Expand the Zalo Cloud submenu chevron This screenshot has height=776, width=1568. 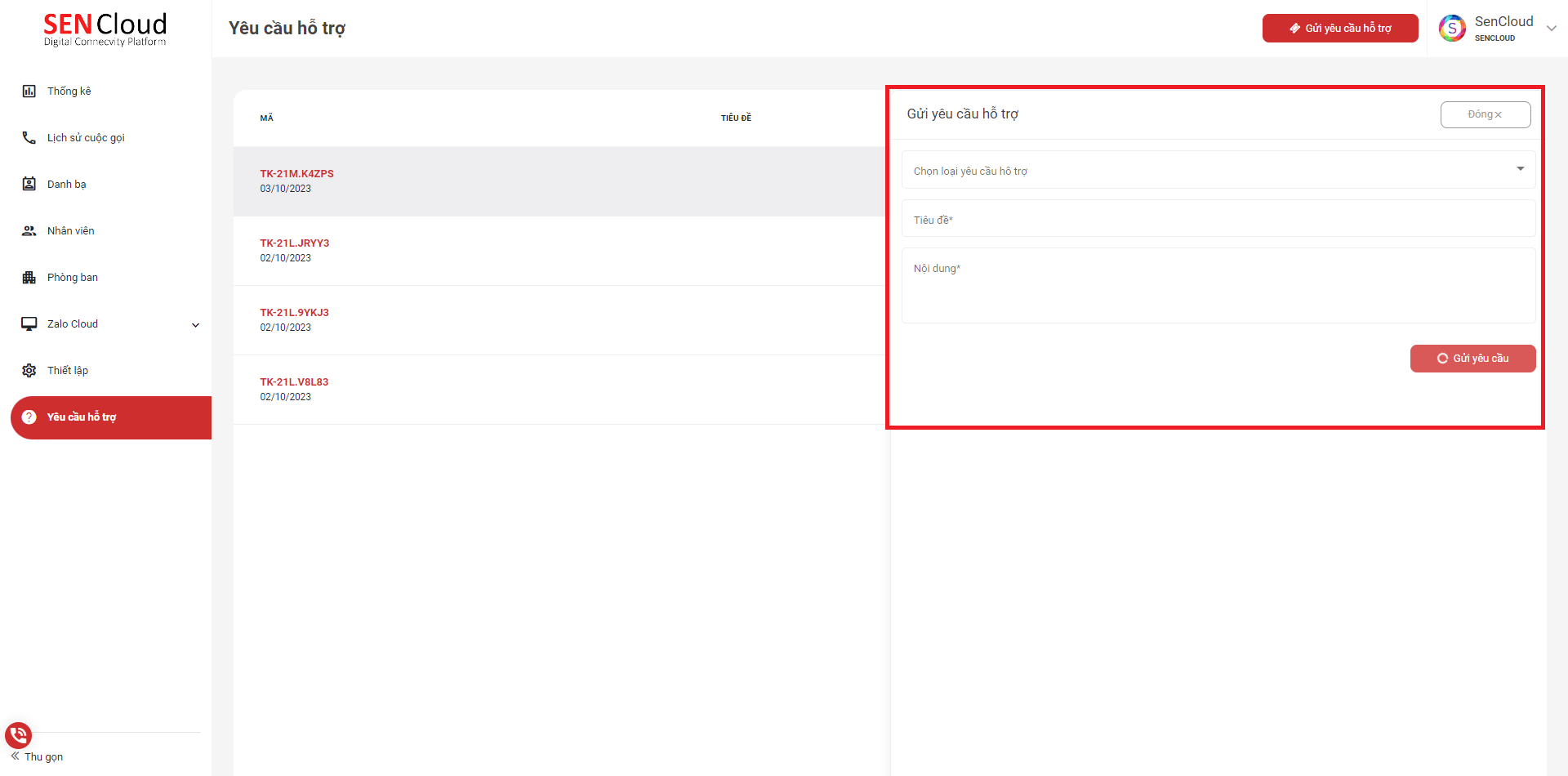[196, 325]
